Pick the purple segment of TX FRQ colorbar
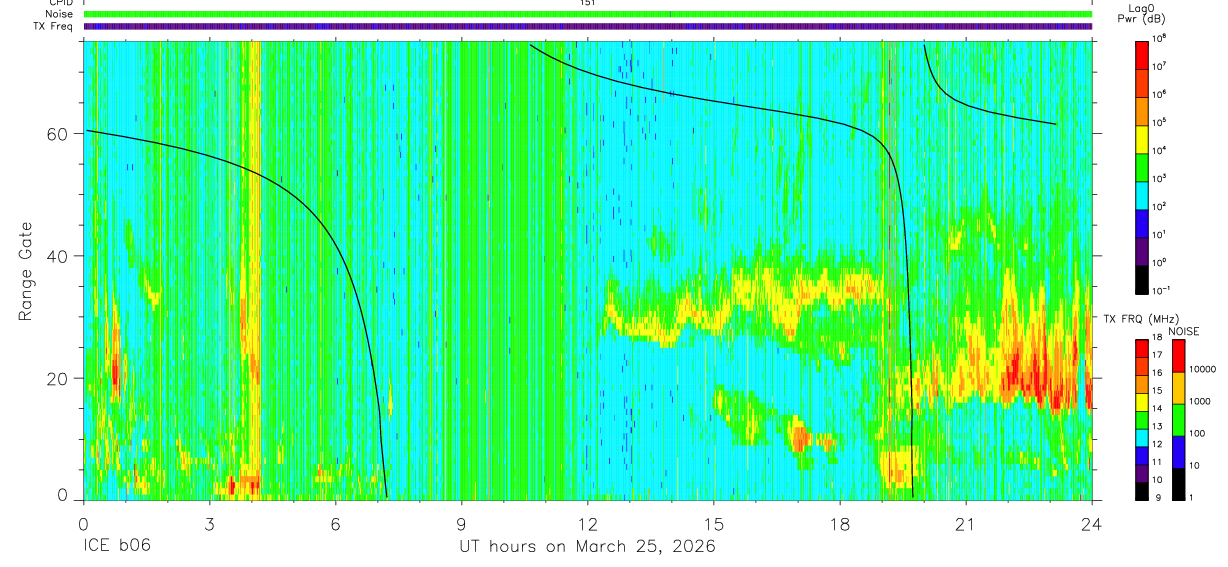The height and width of the screenshot is (567, 1228). click(1141, 473)
